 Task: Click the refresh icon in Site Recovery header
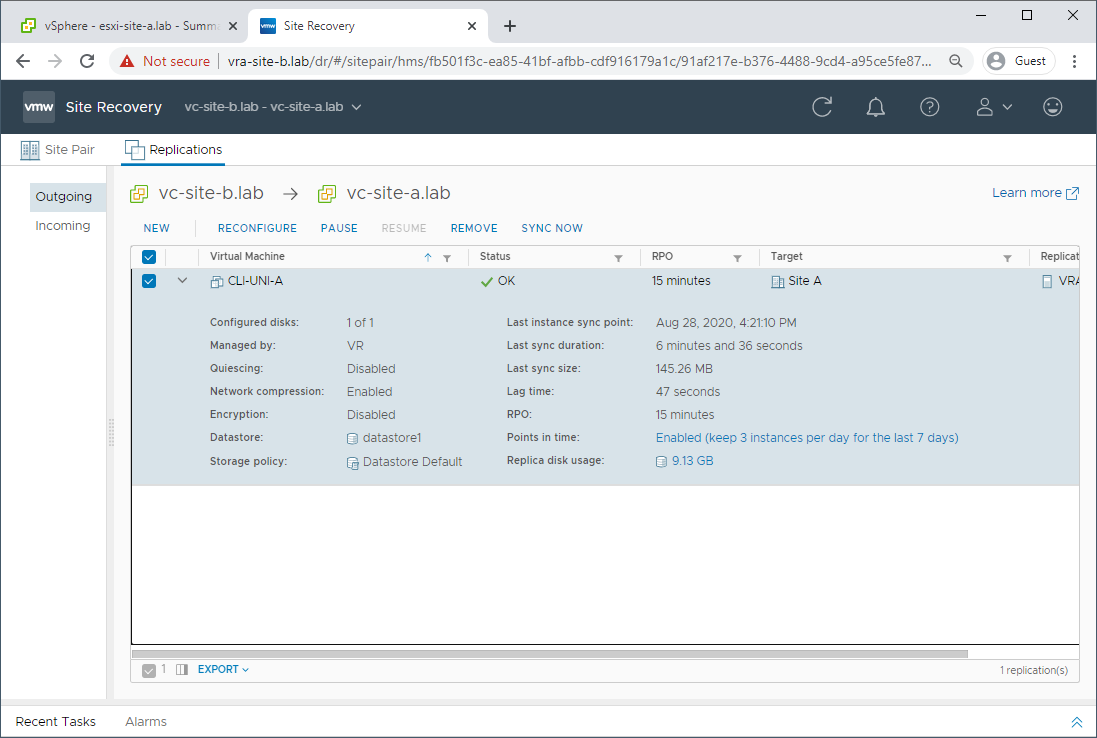[x=822, y=107]
